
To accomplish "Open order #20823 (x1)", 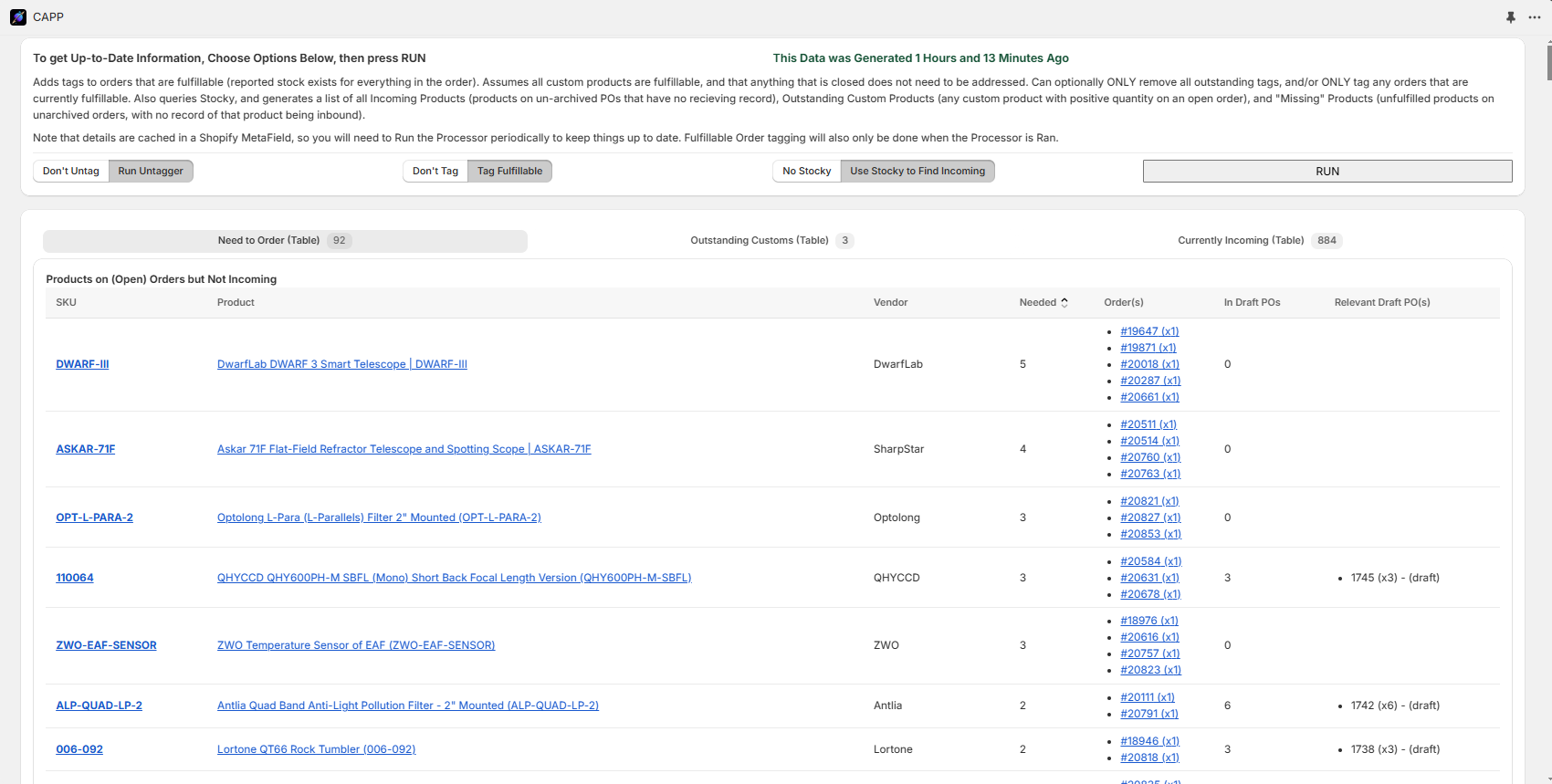I will click(1150, 670).
